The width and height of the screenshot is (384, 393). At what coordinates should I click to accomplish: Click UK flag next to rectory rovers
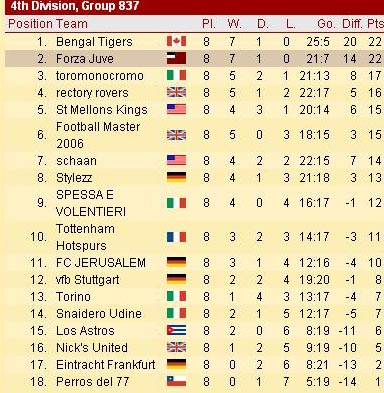click(x=176, y=92)
